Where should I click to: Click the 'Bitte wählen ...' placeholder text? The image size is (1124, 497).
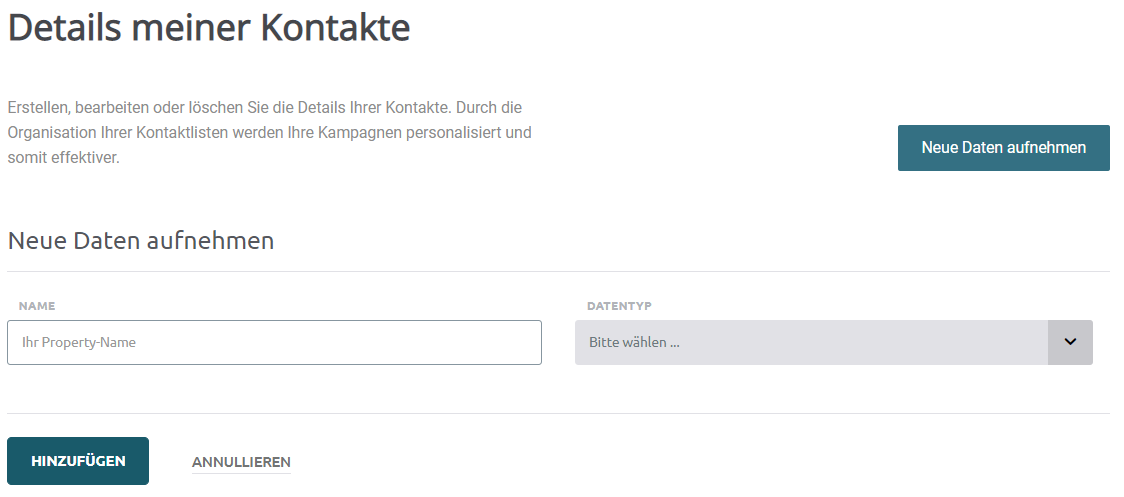[x=634, y=342]
